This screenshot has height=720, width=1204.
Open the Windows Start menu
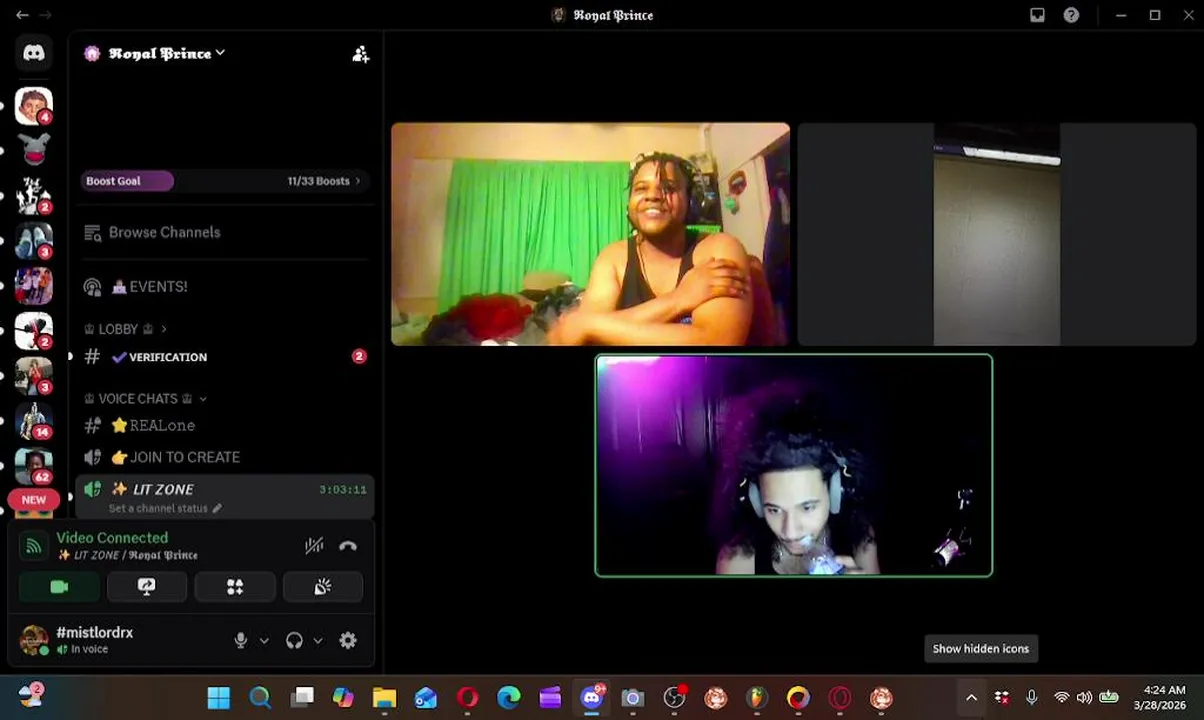(x=218, y=698)
